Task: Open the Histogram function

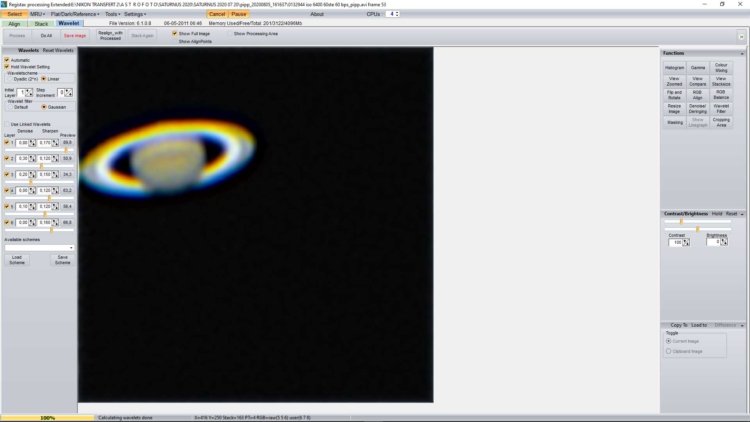Action: [674, 68]
